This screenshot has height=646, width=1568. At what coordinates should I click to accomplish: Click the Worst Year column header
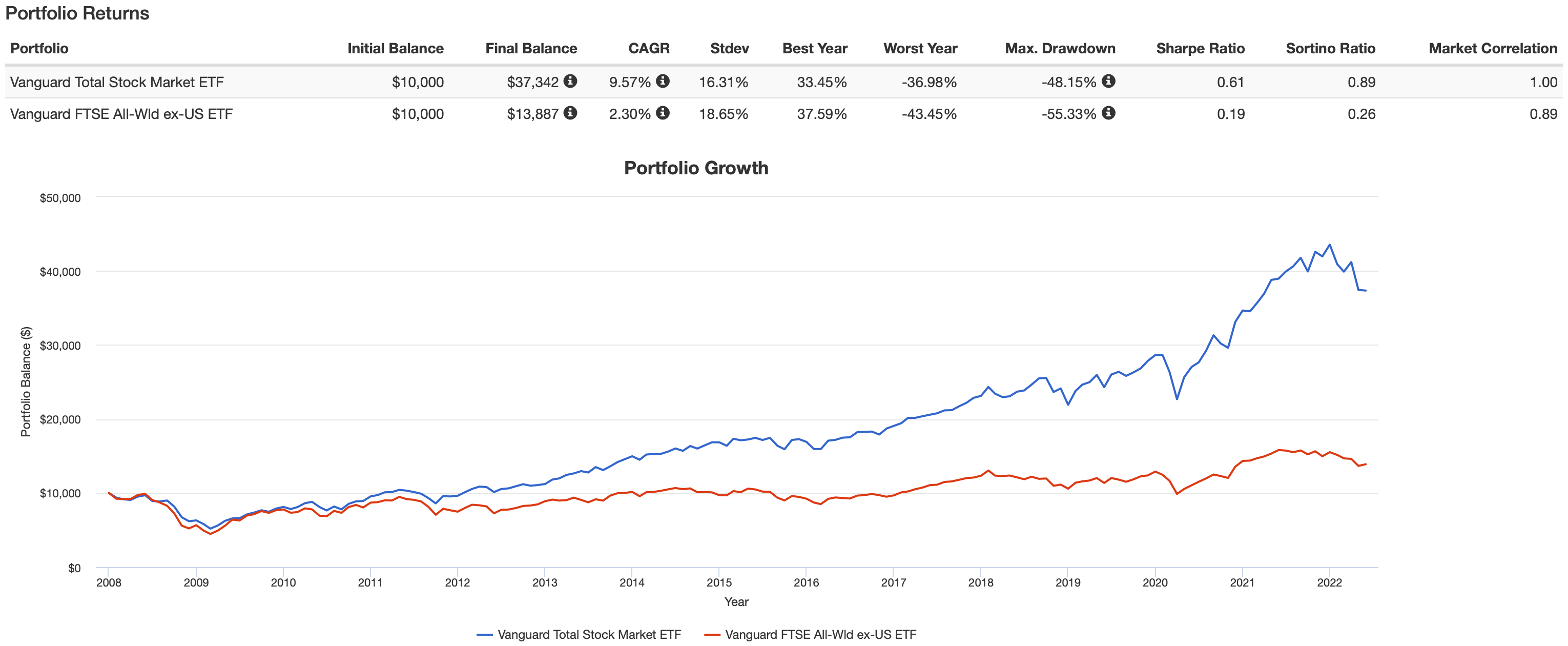click(920, 49)
